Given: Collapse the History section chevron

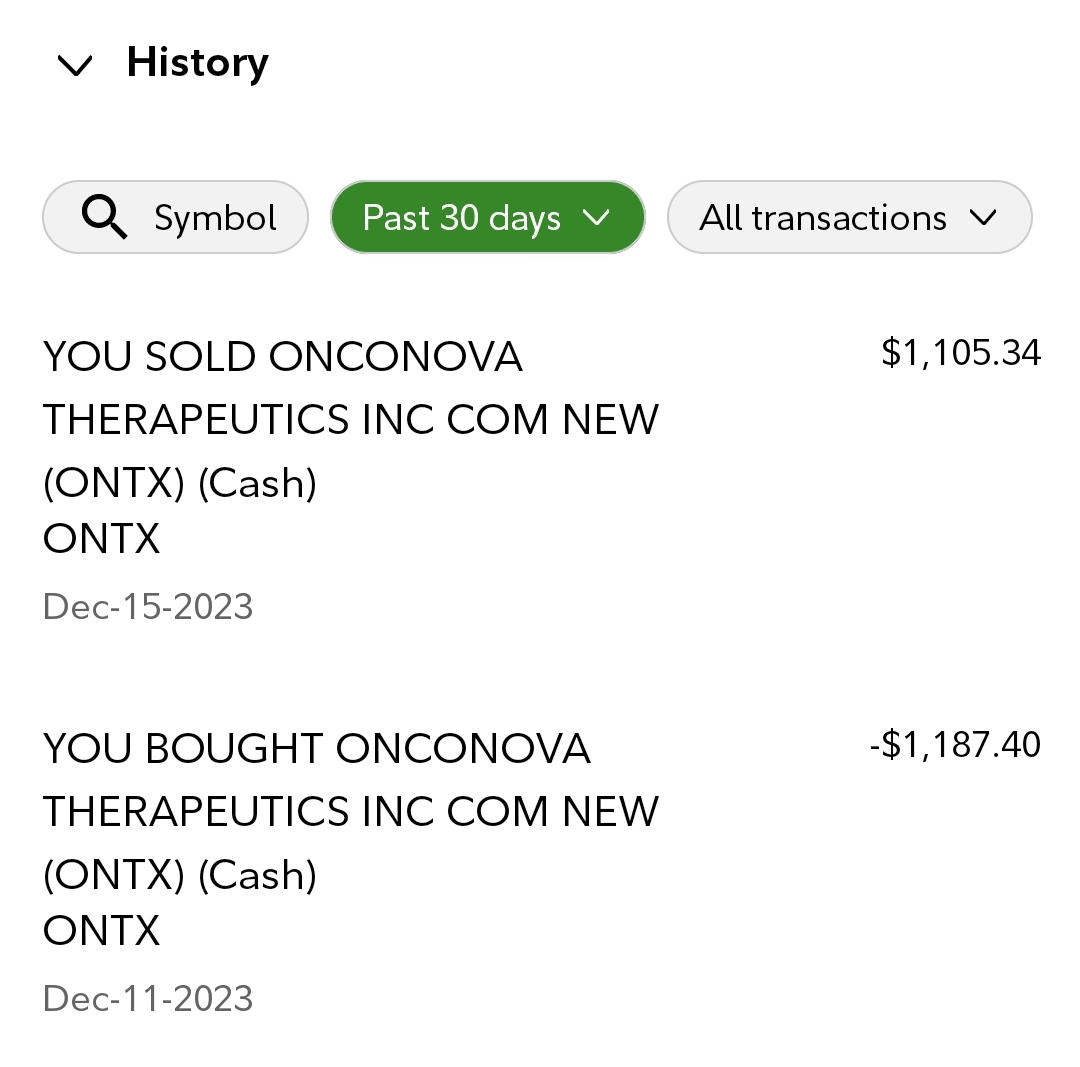Looking at the screenshot, I should tap(75, 66).
